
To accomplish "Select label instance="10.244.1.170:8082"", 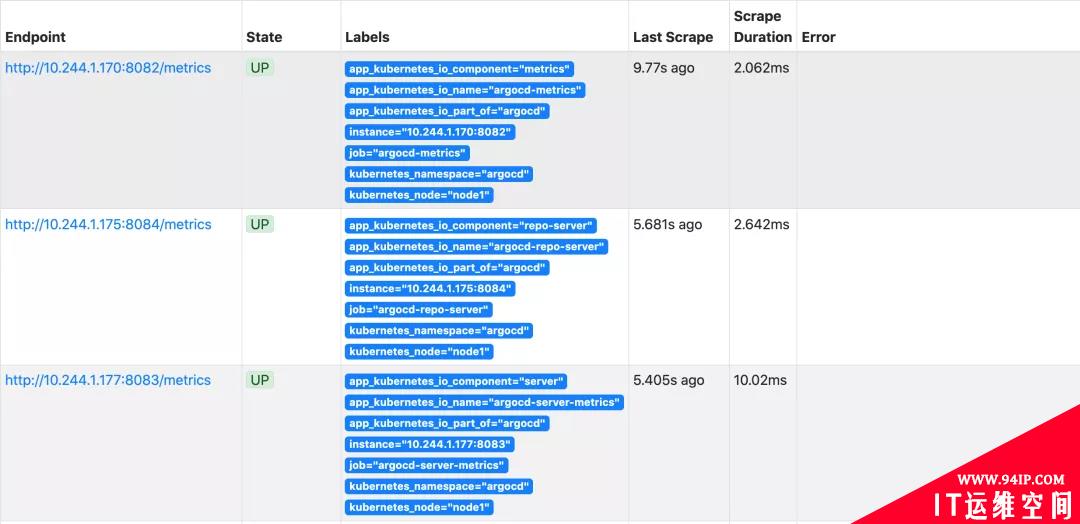I will click(x=430, y=132).
